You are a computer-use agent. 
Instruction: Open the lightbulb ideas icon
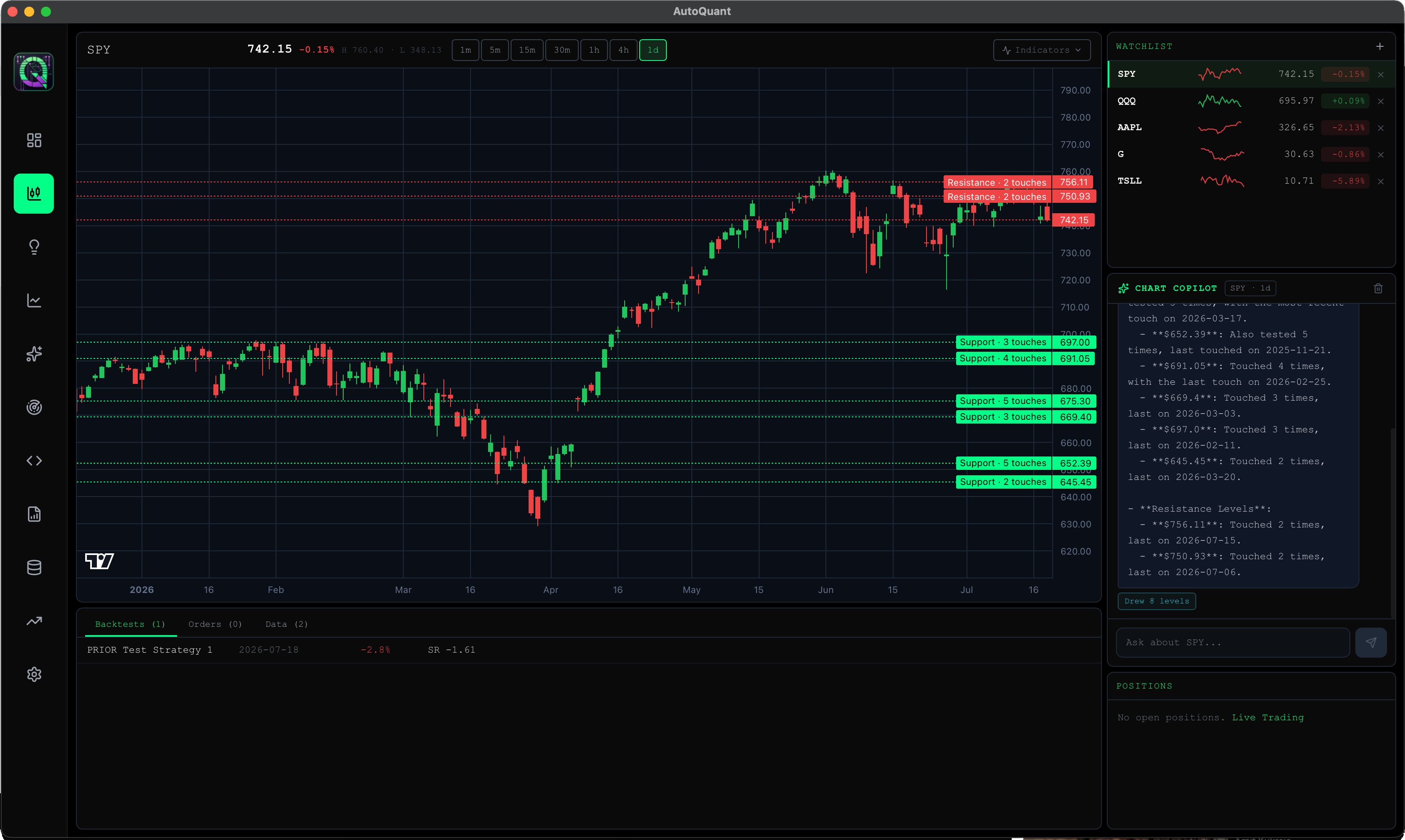click(x=34, y=247)
